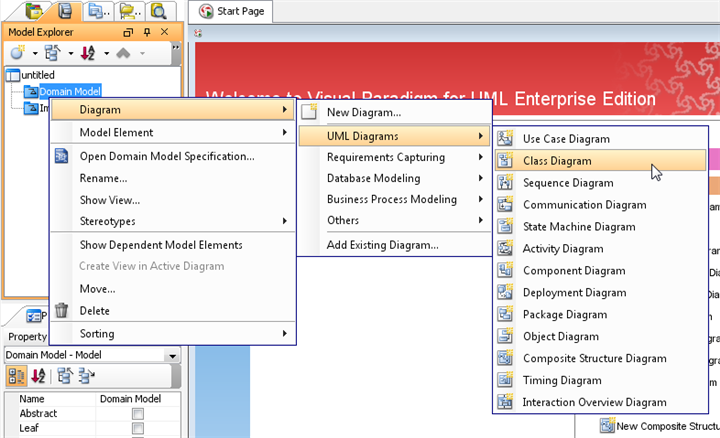Toggle the Leaf checkbox
This screenshot has width=720, height=438.
[x=138, y=428]
